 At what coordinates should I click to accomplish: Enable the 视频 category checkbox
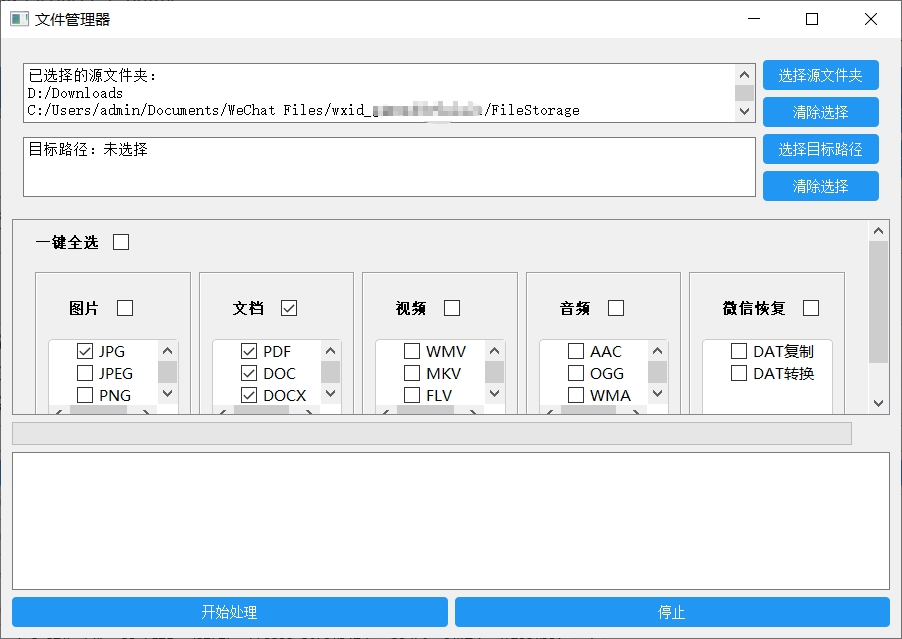451,308
